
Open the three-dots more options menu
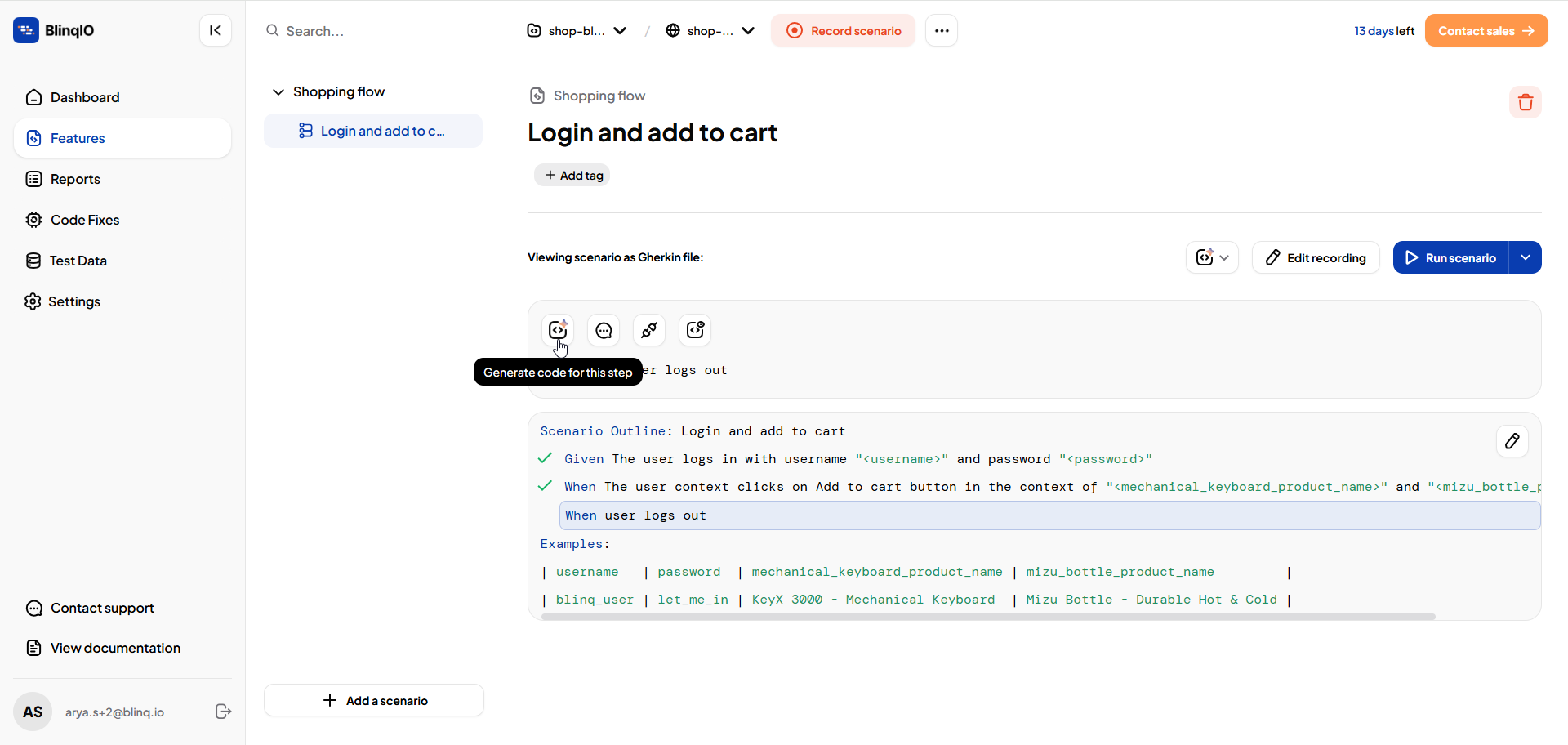942,30
